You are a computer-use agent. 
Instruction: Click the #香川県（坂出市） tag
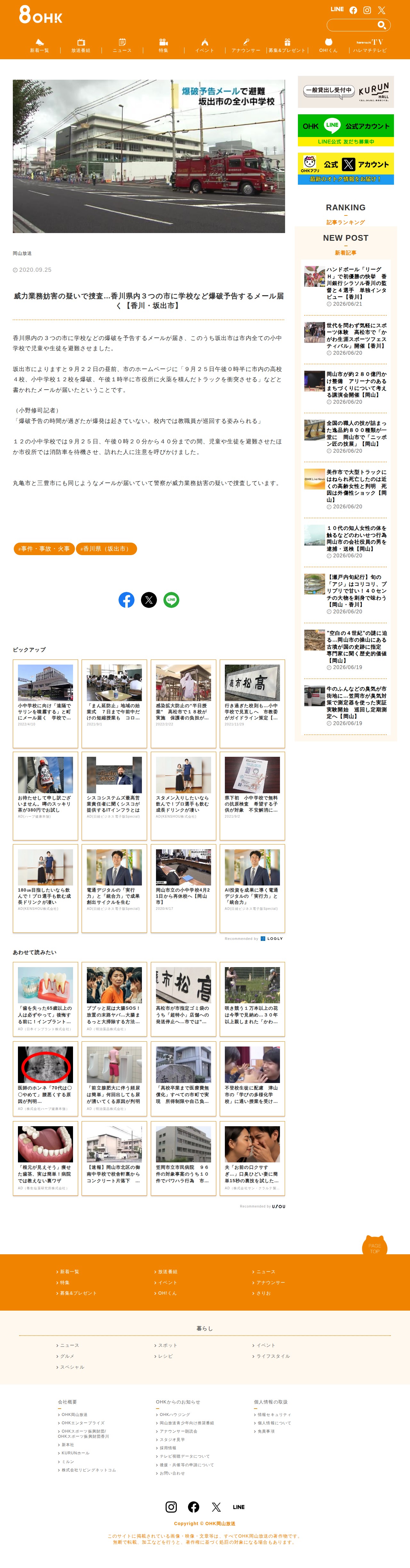(x=107, y=548)
